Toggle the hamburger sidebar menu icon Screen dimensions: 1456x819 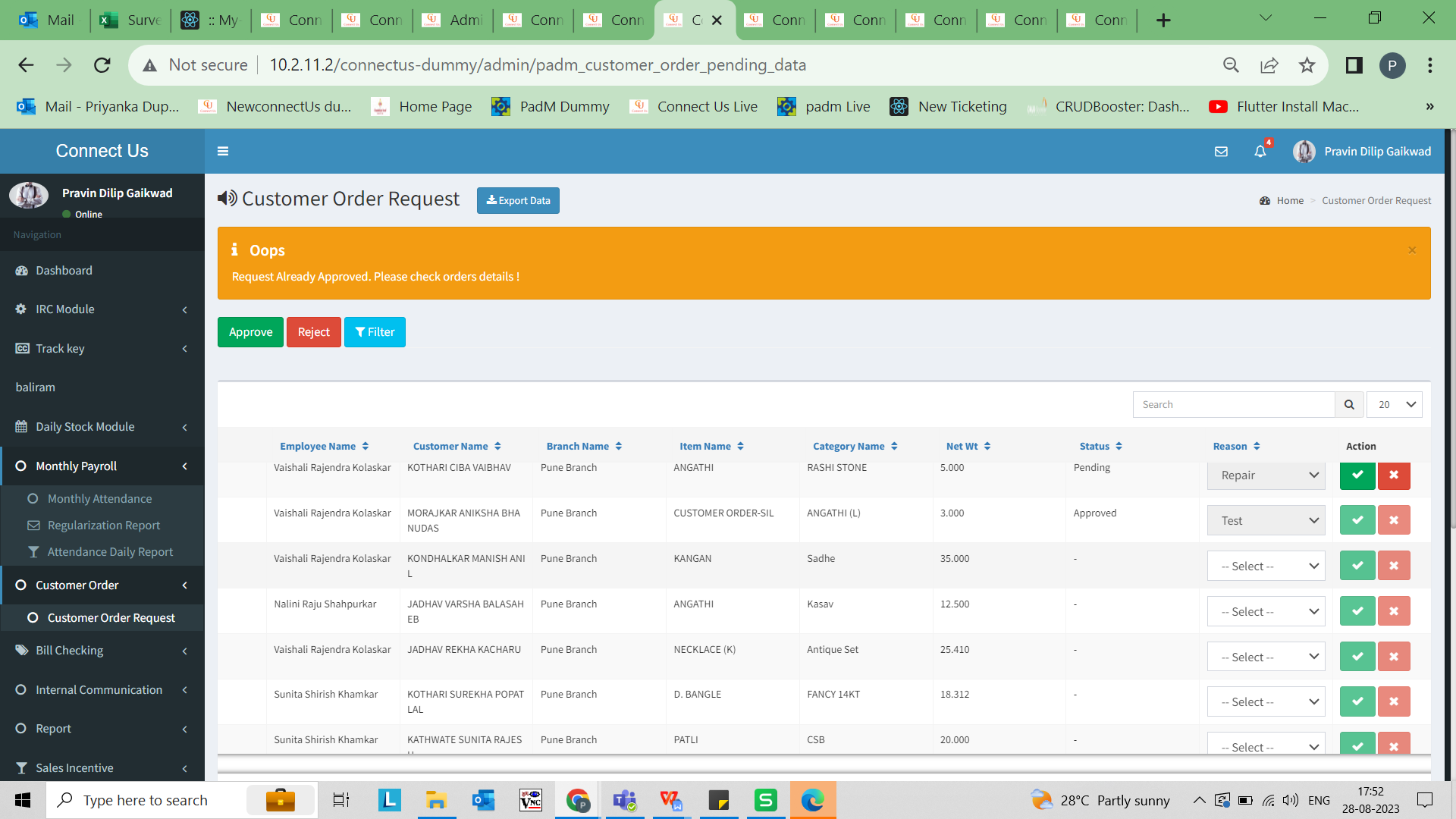coord(223,152)
